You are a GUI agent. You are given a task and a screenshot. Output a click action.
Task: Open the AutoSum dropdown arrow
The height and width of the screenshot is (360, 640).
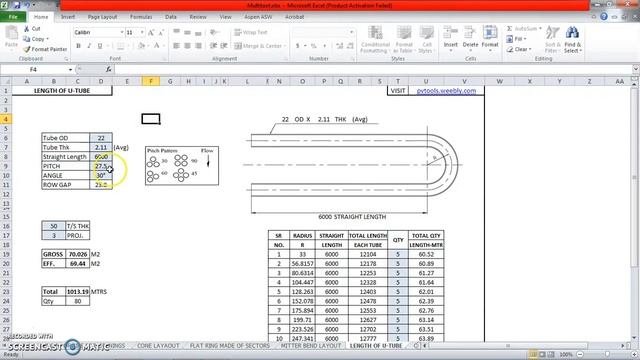(540, 29)
